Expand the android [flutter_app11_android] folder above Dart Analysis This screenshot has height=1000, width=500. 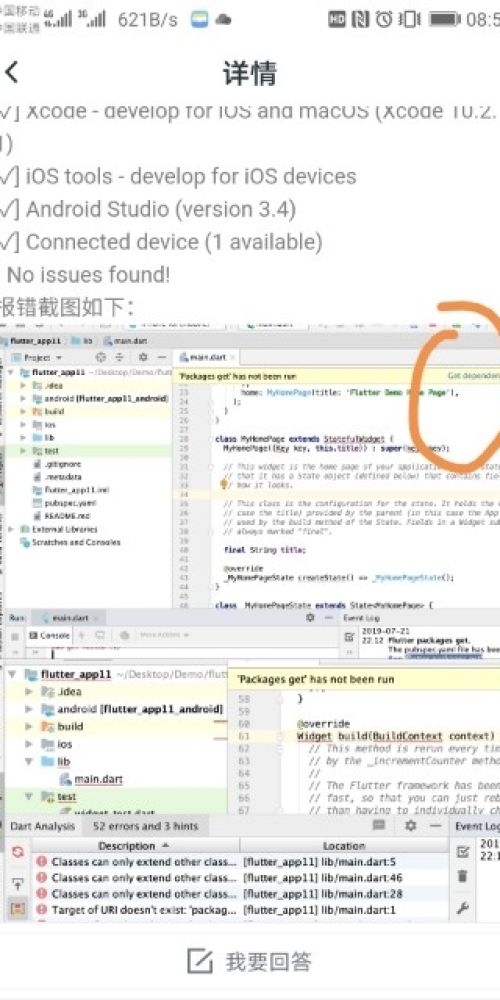pyautogui.click(x=29, y=709)
